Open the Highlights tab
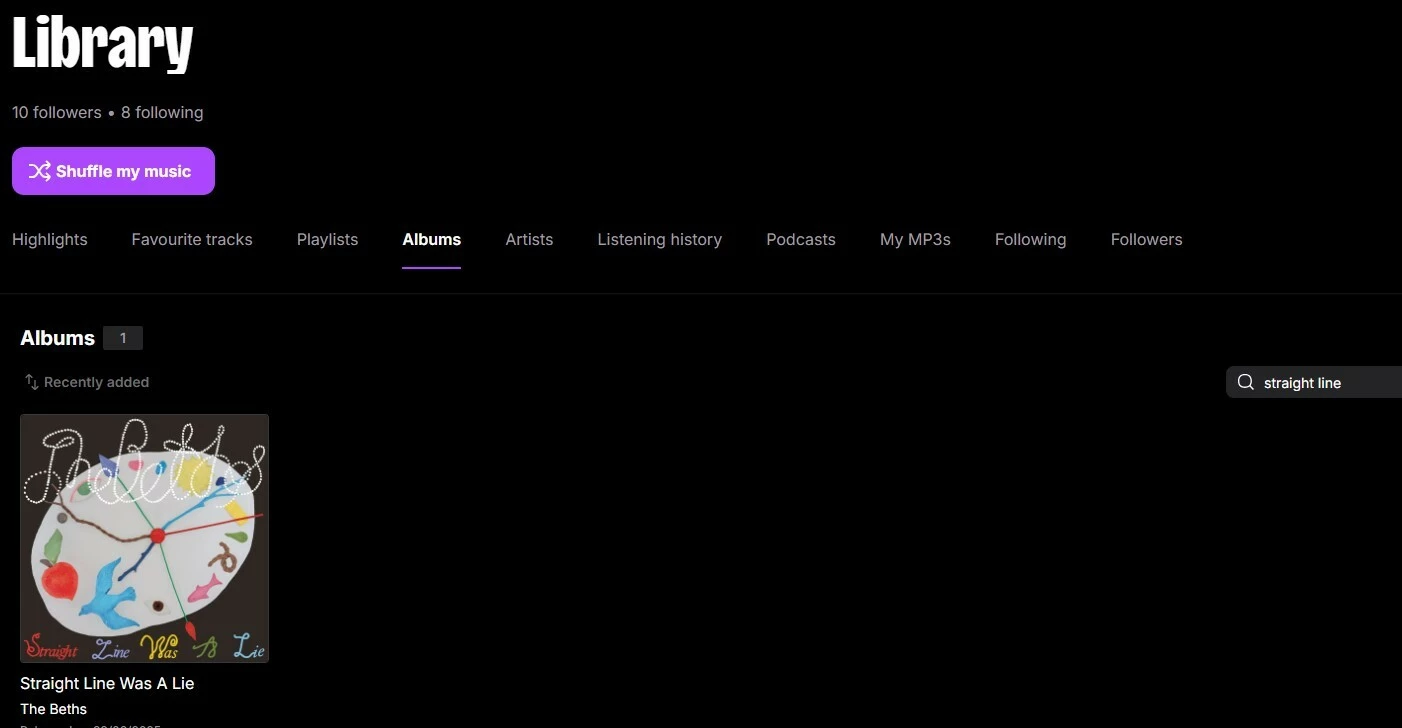1402x728 pixels. pyautogui.click(x=50, y=240)
